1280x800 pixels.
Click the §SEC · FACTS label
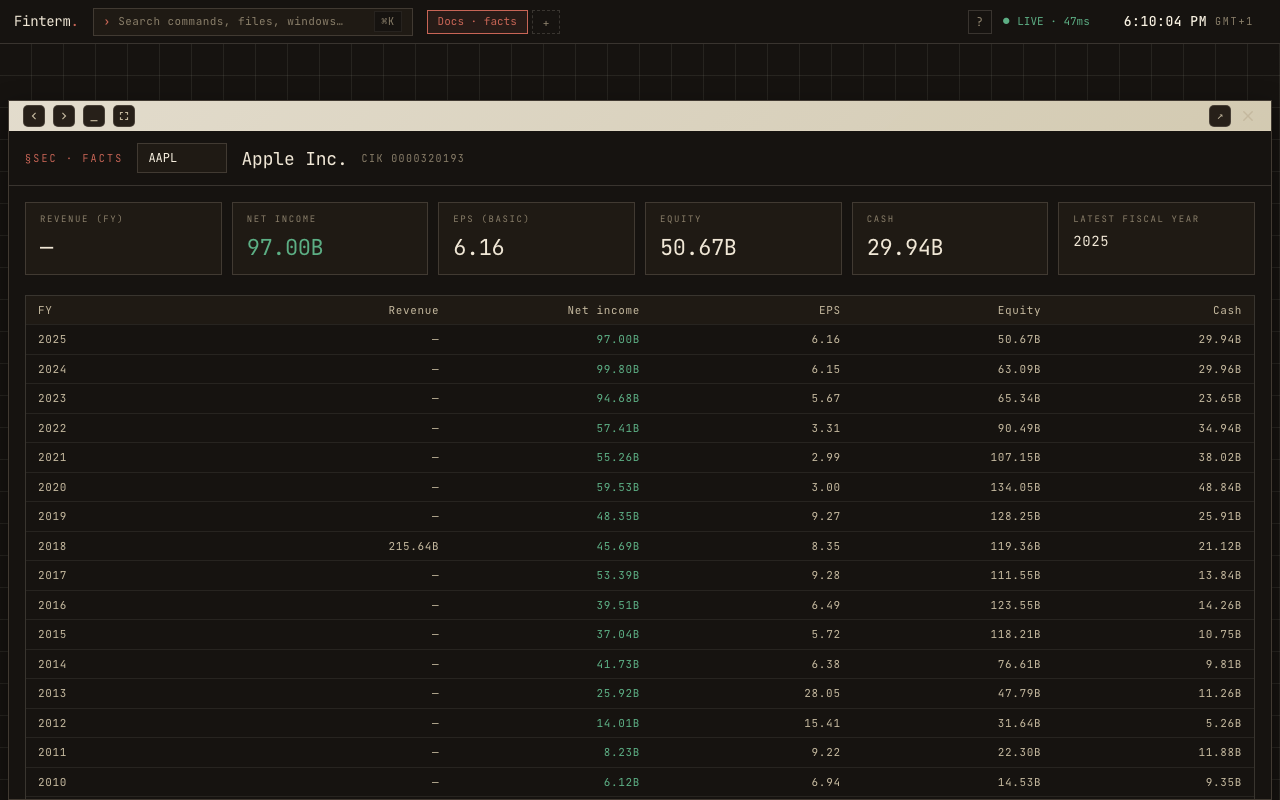74,159
